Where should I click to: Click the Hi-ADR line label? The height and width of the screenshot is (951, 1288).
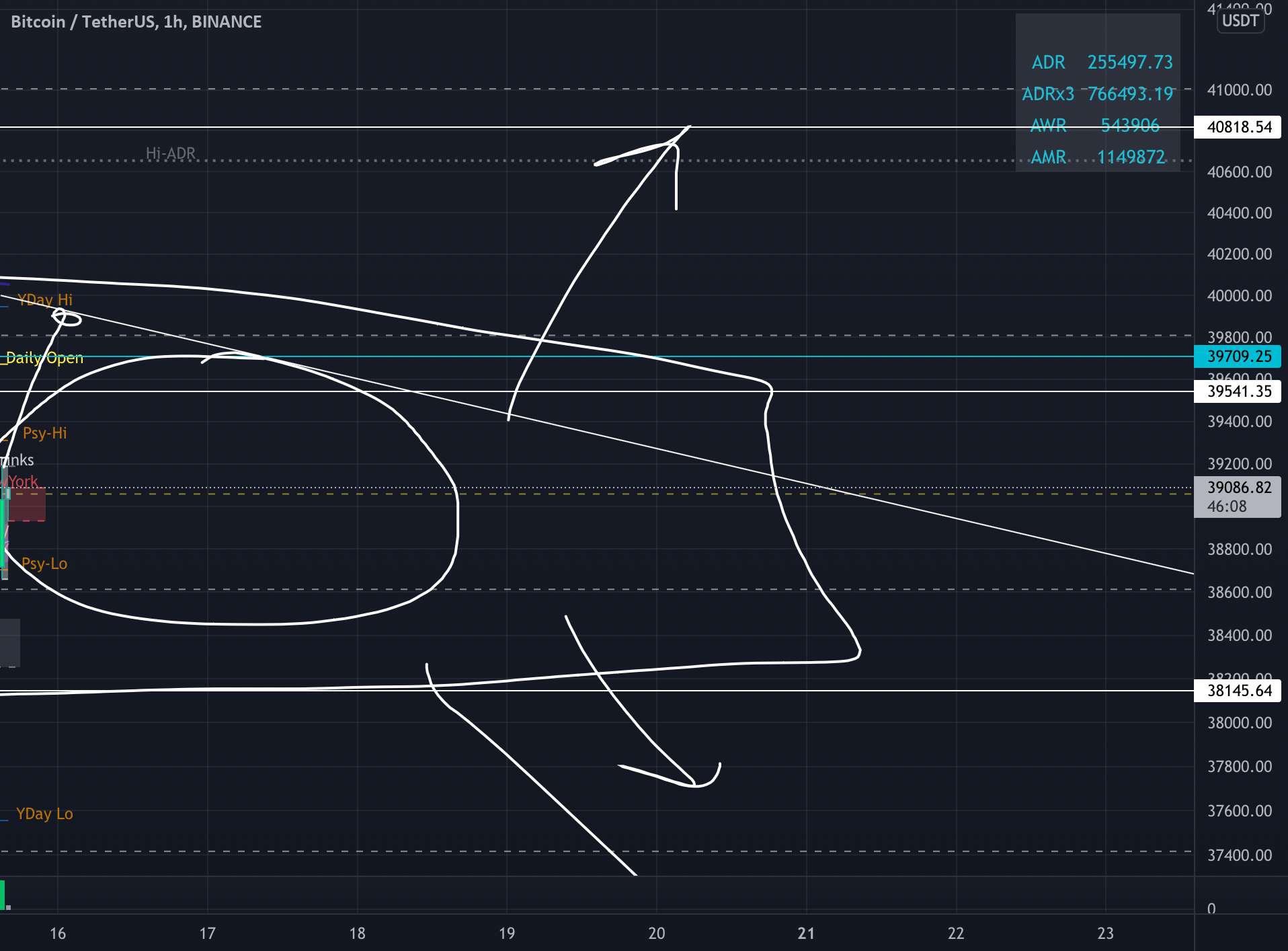tap(171, 153)
